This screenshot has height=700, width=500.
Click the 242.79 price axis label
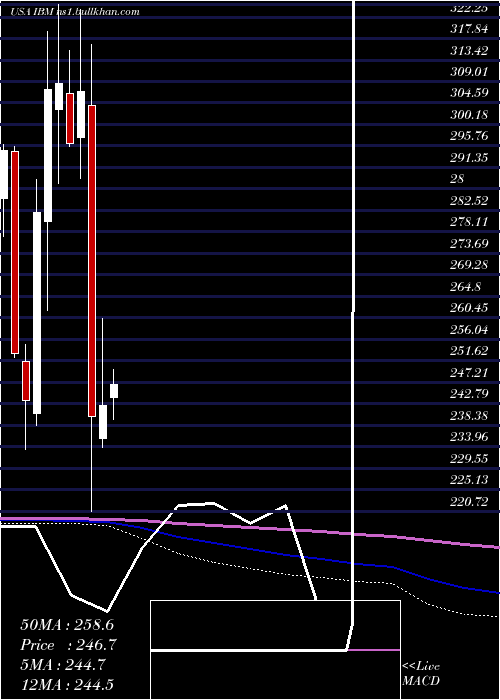tap(469, 394)
